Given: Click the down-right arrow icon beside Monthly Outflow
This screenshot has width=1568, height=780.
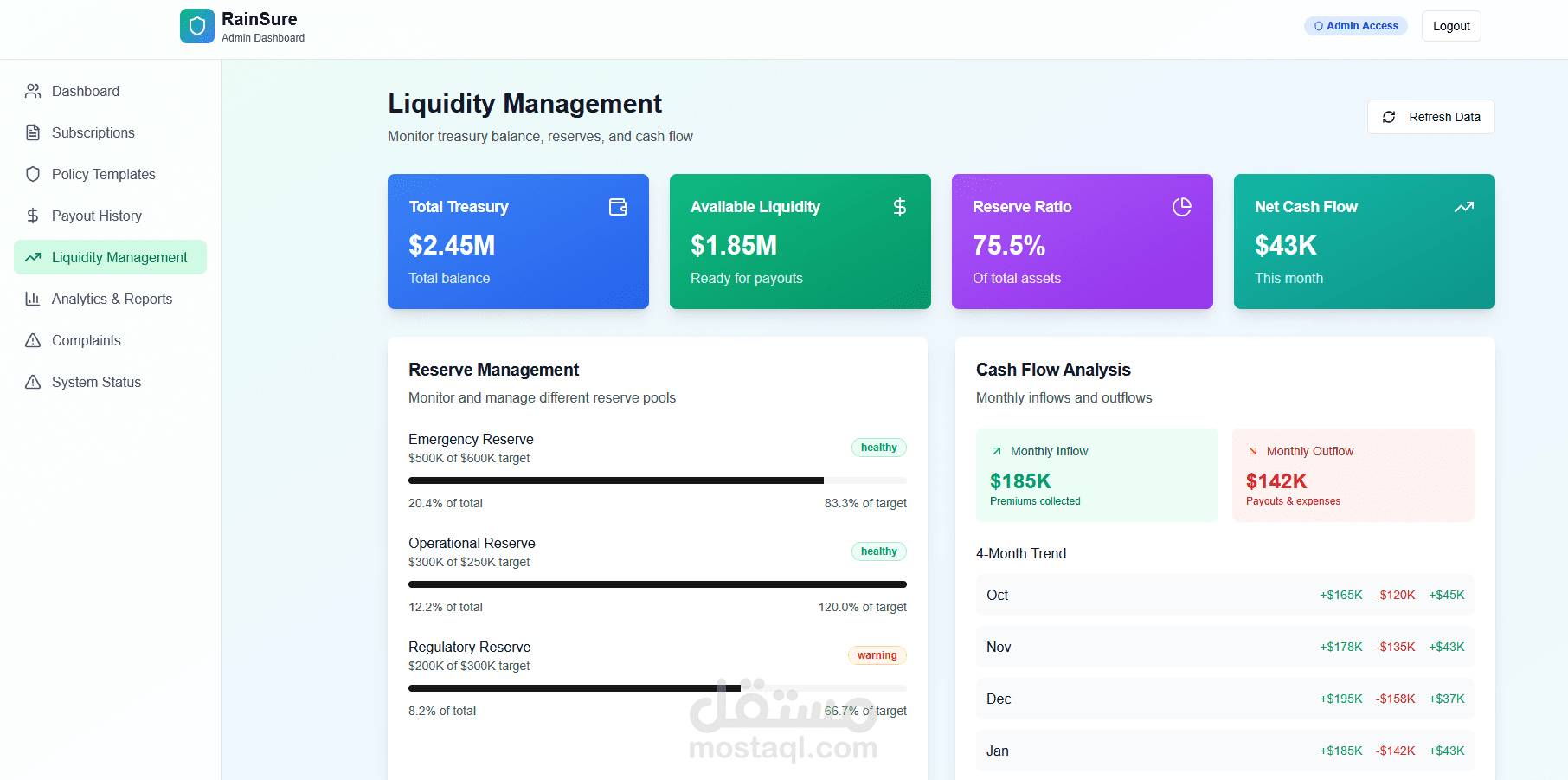Looking at the screenshot, I should 1253,451.
